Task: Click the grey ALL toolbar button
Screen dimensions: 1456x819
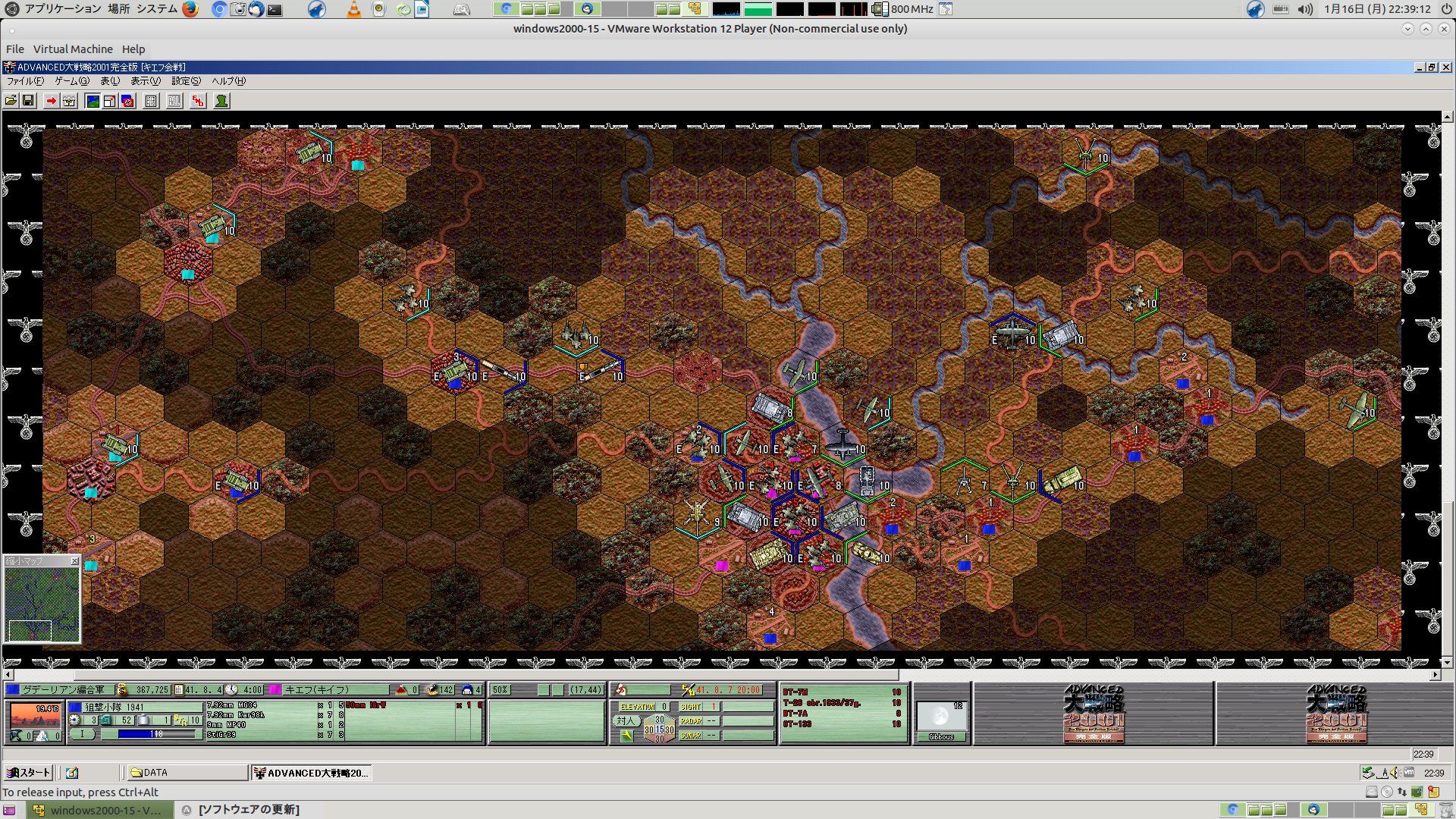Action: point(174,101)
